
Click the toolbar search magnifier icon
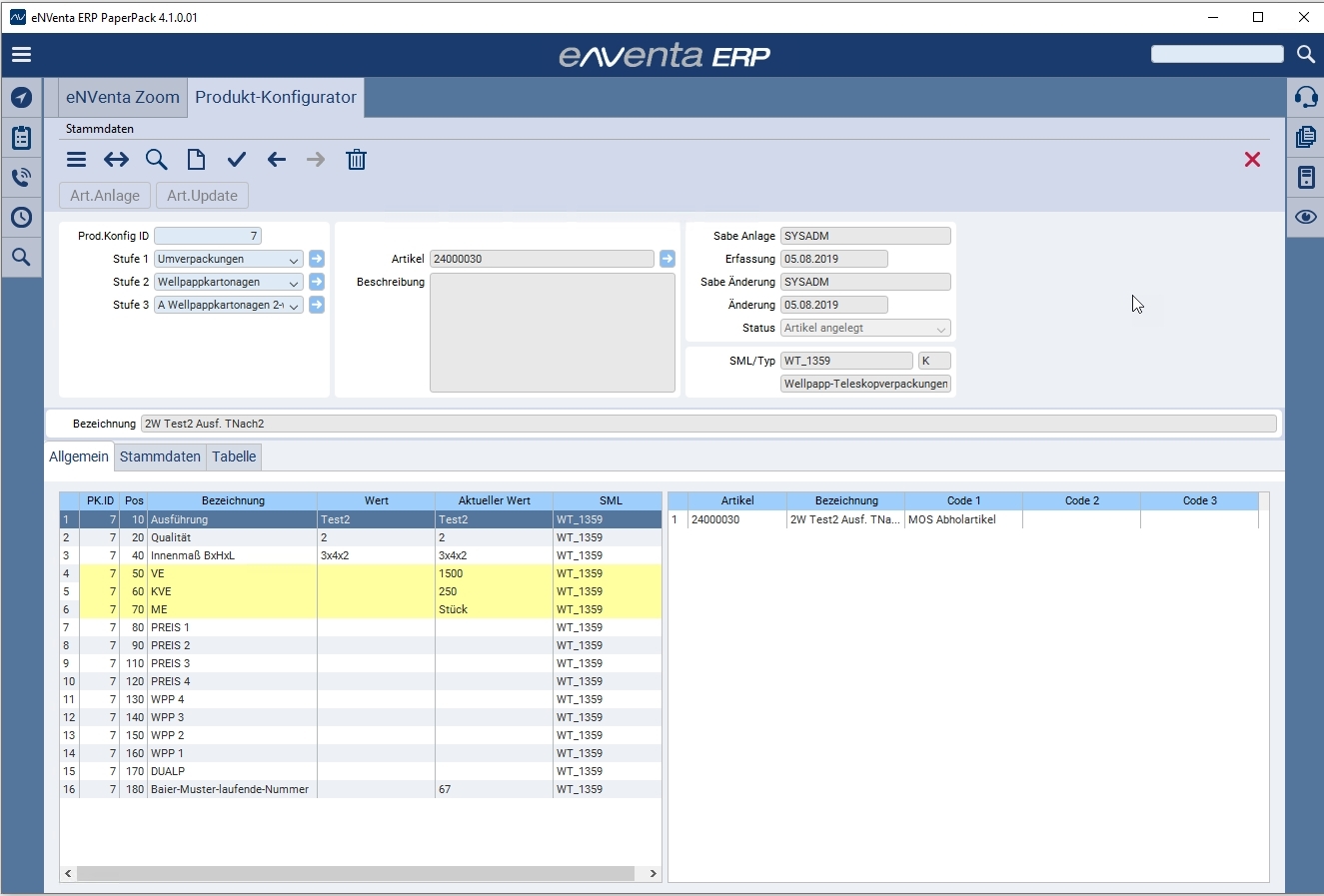tap(156, 160)
